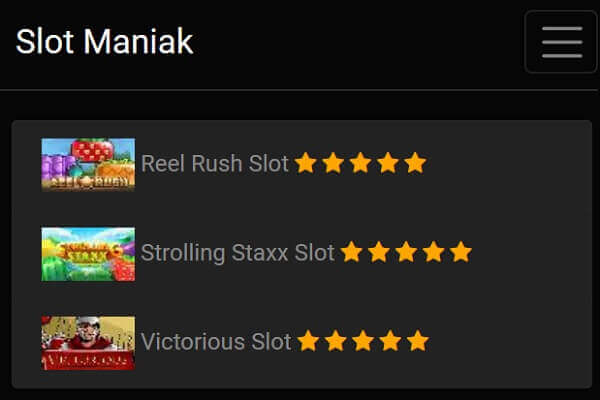
Task: Click the third star of Reel Rush rating
Action: click(360, 163)
